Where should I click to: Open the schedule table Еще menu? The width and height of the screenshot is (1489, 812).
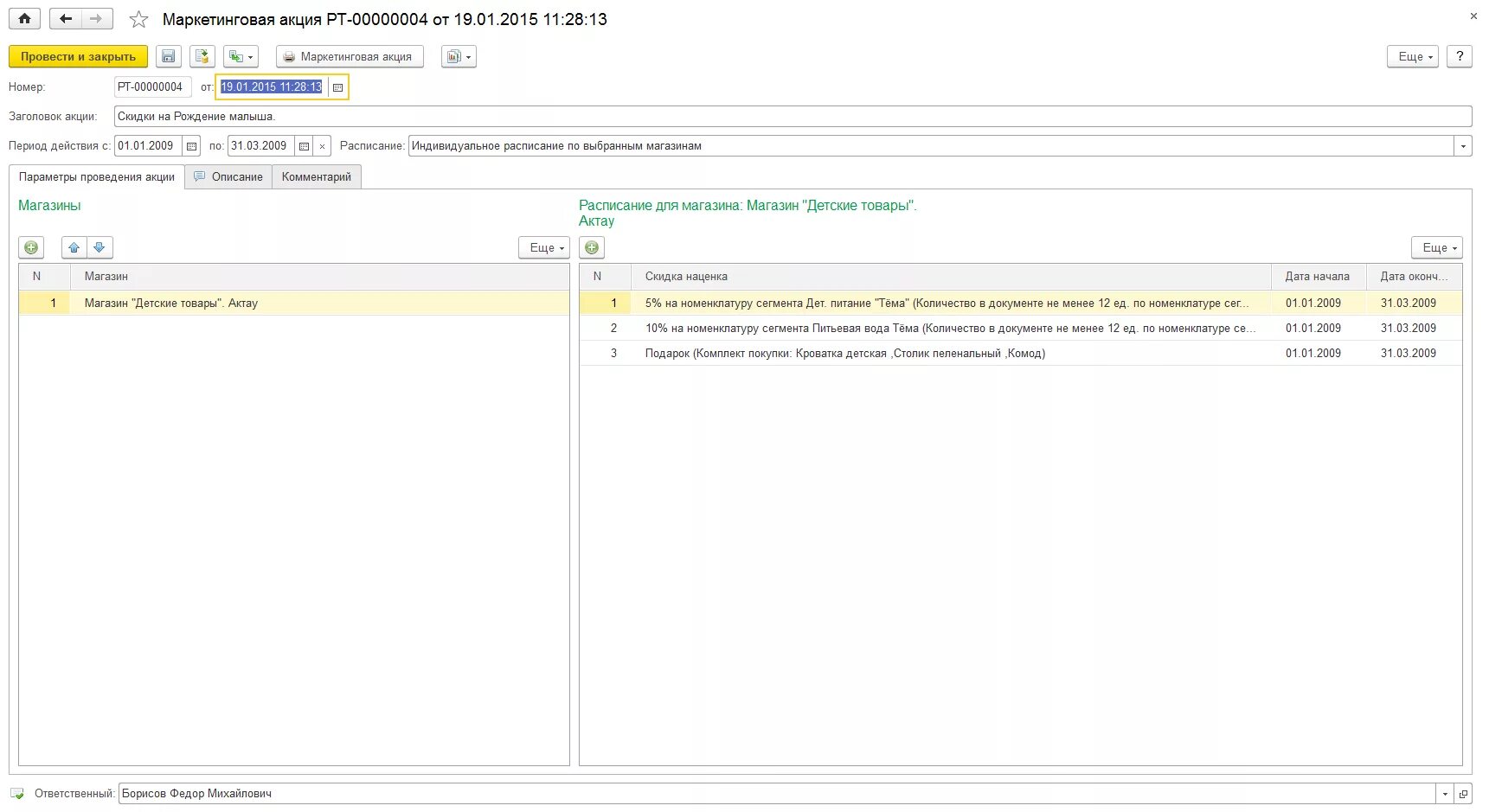[1437, 247]
